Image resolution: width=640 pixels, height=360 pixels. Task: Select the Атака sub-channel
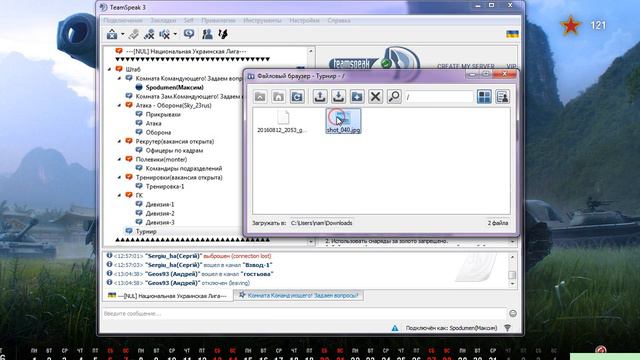153,123
